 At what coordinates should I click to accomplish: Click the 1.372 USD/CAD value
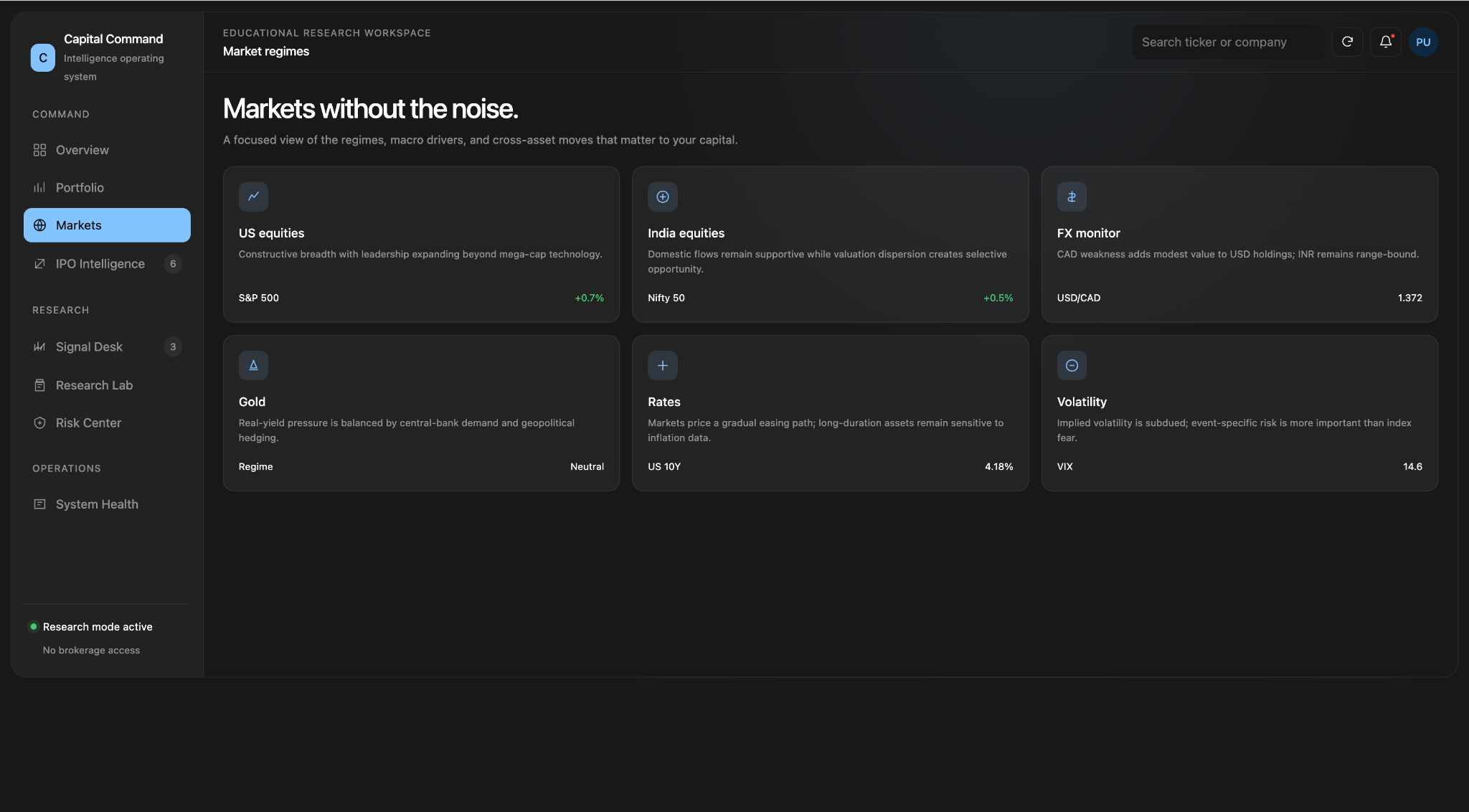tap(1410, 298)
